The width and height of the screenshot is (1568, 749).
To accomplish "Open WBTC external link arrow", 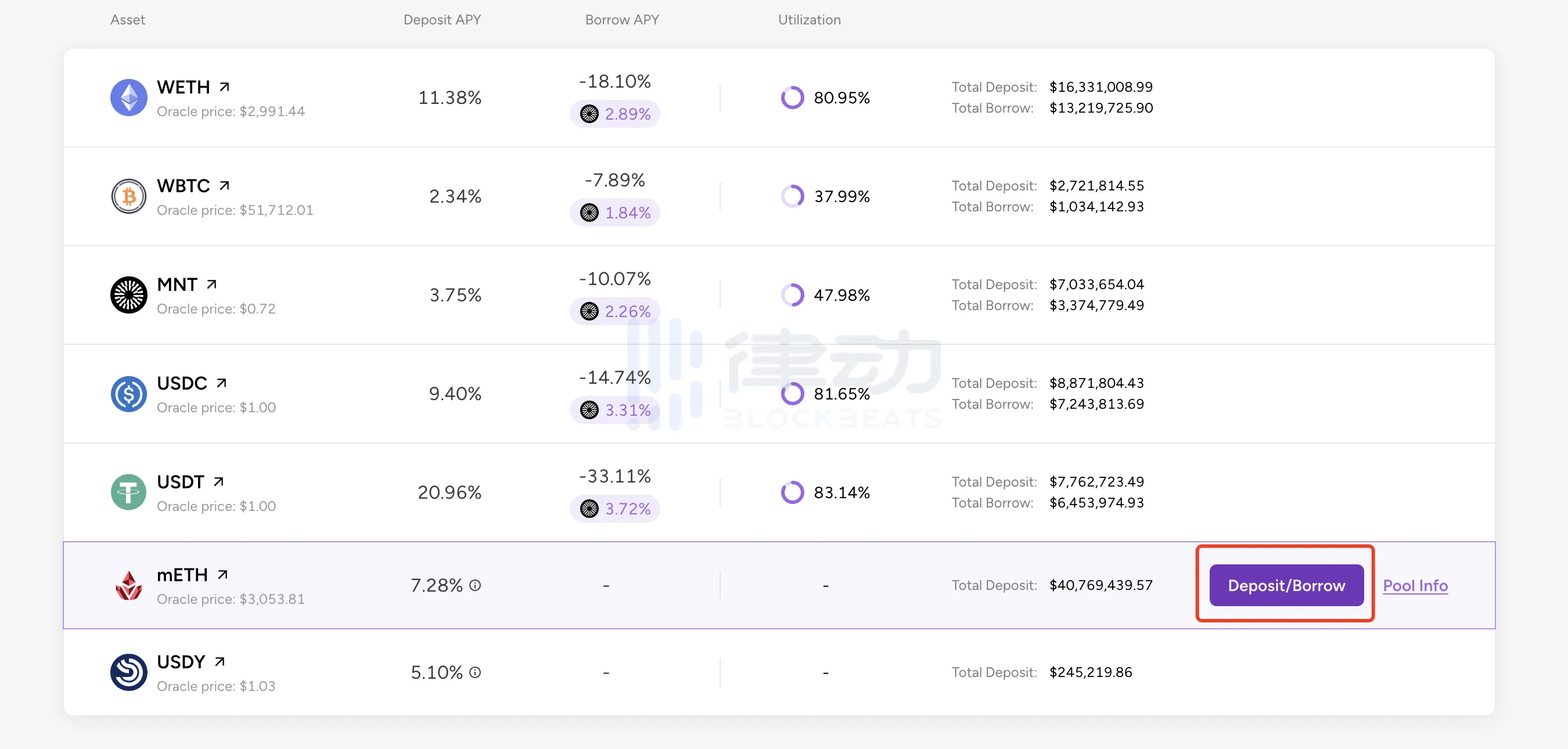I will pyautogui.click(x=224, y=186).
